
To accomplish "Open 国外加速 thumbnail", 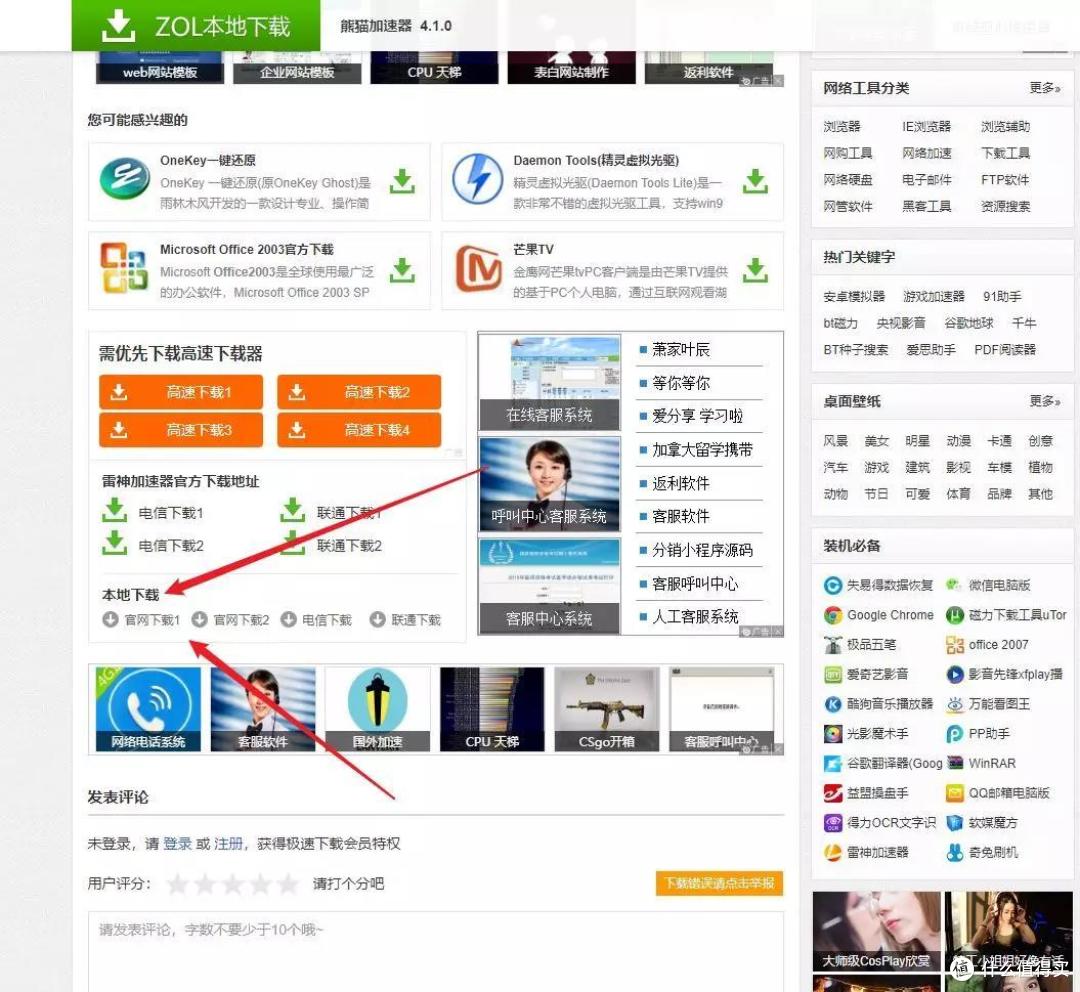I will (x=377, y=709).
